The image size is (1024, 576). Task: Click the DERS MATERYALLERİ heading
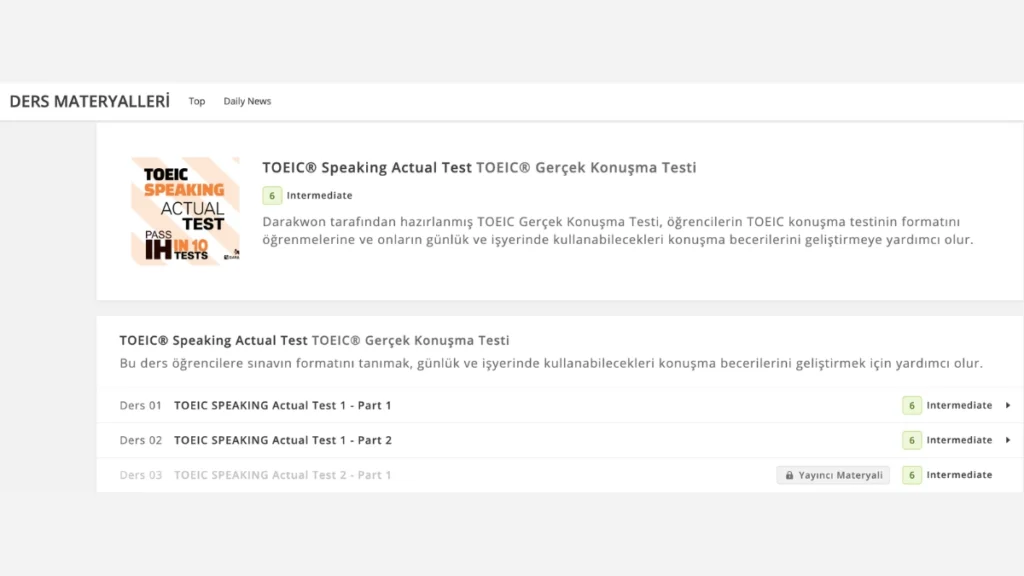click(89, 101)
